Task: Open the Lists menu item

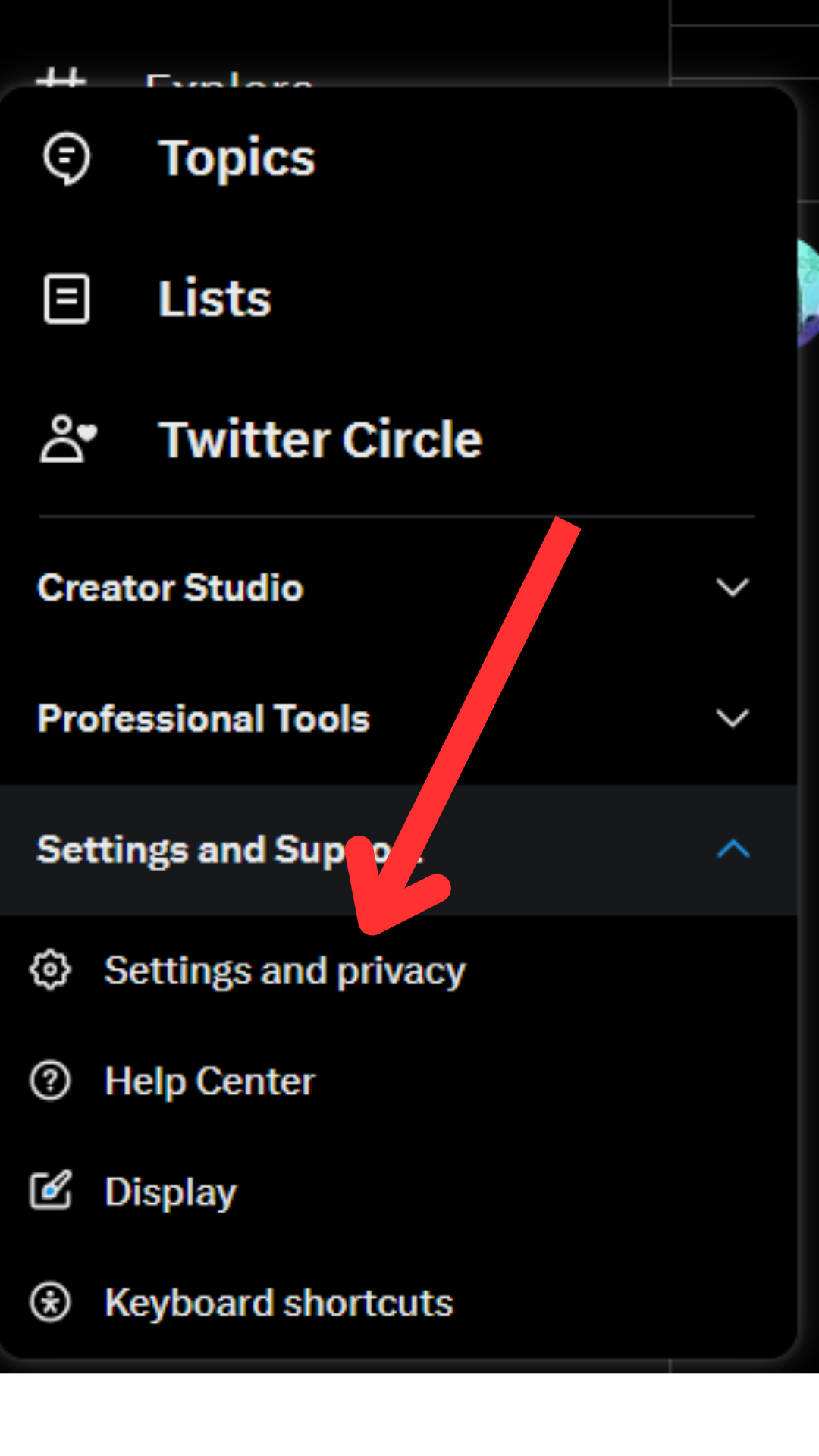Action: pyautogui.click(x=215, y=299)
